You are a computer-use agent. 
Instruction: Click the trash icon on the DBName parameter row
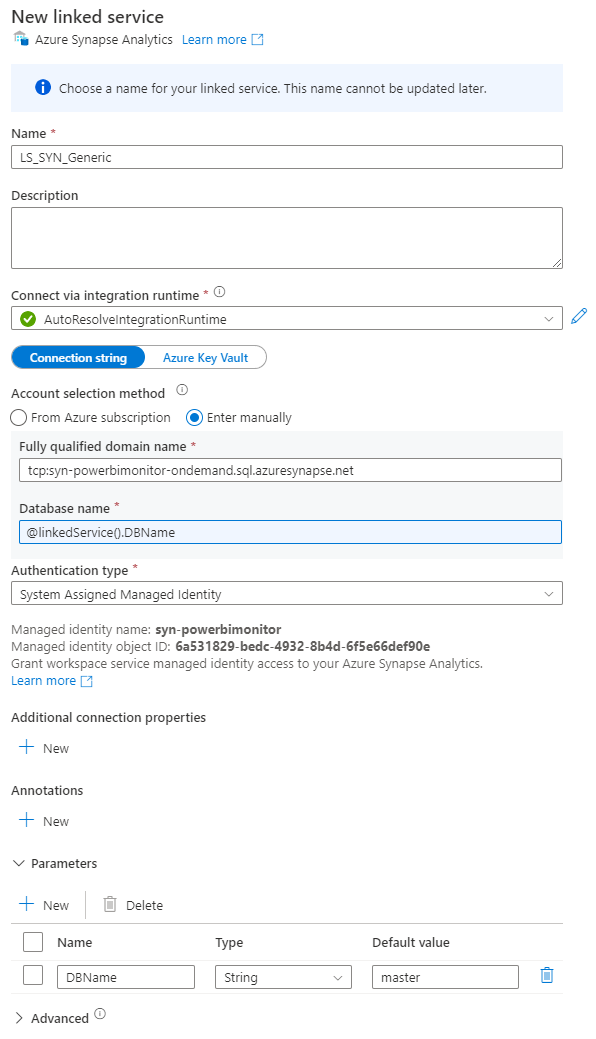click(x=546, y=975)
